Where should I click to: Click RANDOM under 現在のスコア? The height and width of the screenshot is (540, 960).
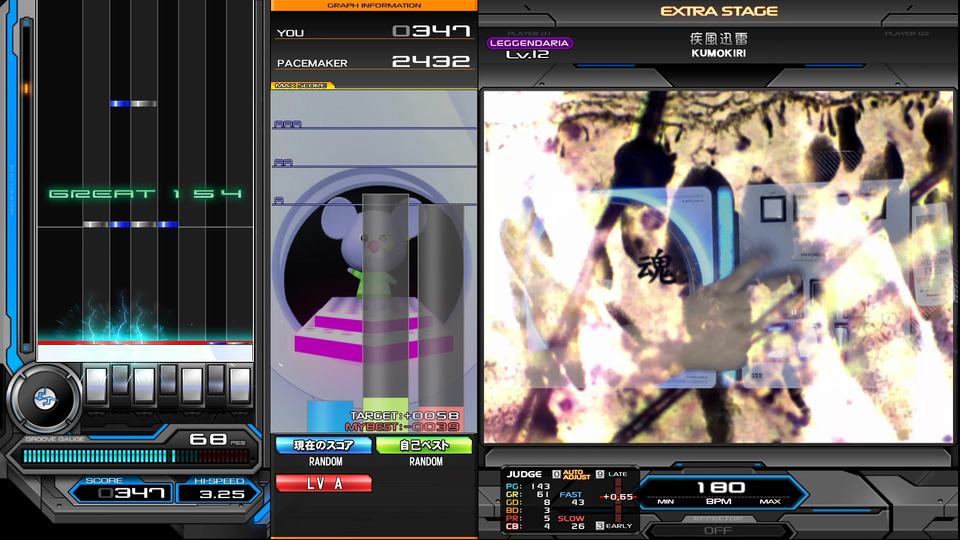(x=326, y=462)
